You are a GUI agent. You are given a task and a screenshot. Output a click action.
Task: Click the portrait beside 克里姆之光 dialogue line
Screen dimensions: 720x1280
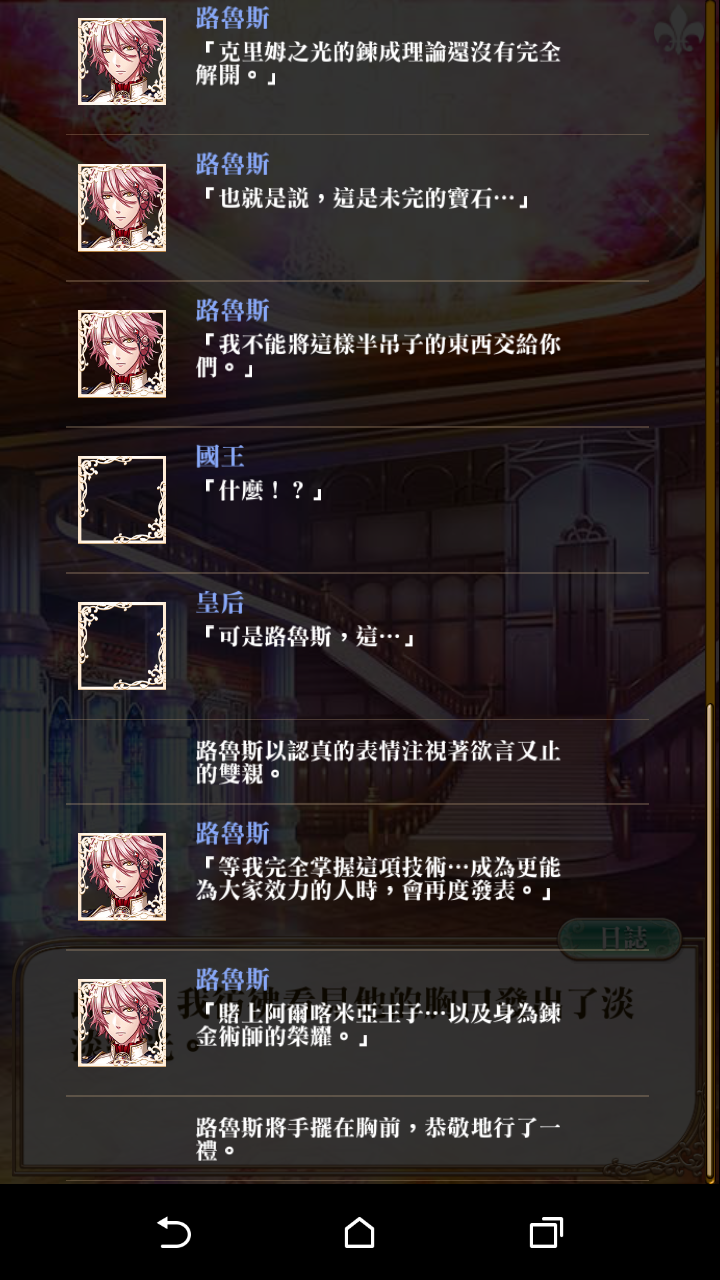[122, 61]
